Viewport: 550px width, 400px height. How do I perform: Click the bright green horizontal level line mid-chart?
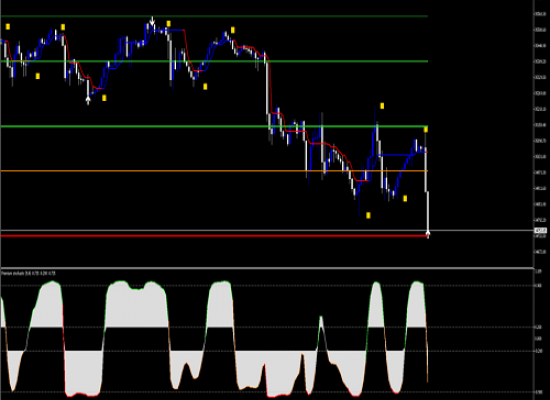pyautogui.click(x=214, y=126)
